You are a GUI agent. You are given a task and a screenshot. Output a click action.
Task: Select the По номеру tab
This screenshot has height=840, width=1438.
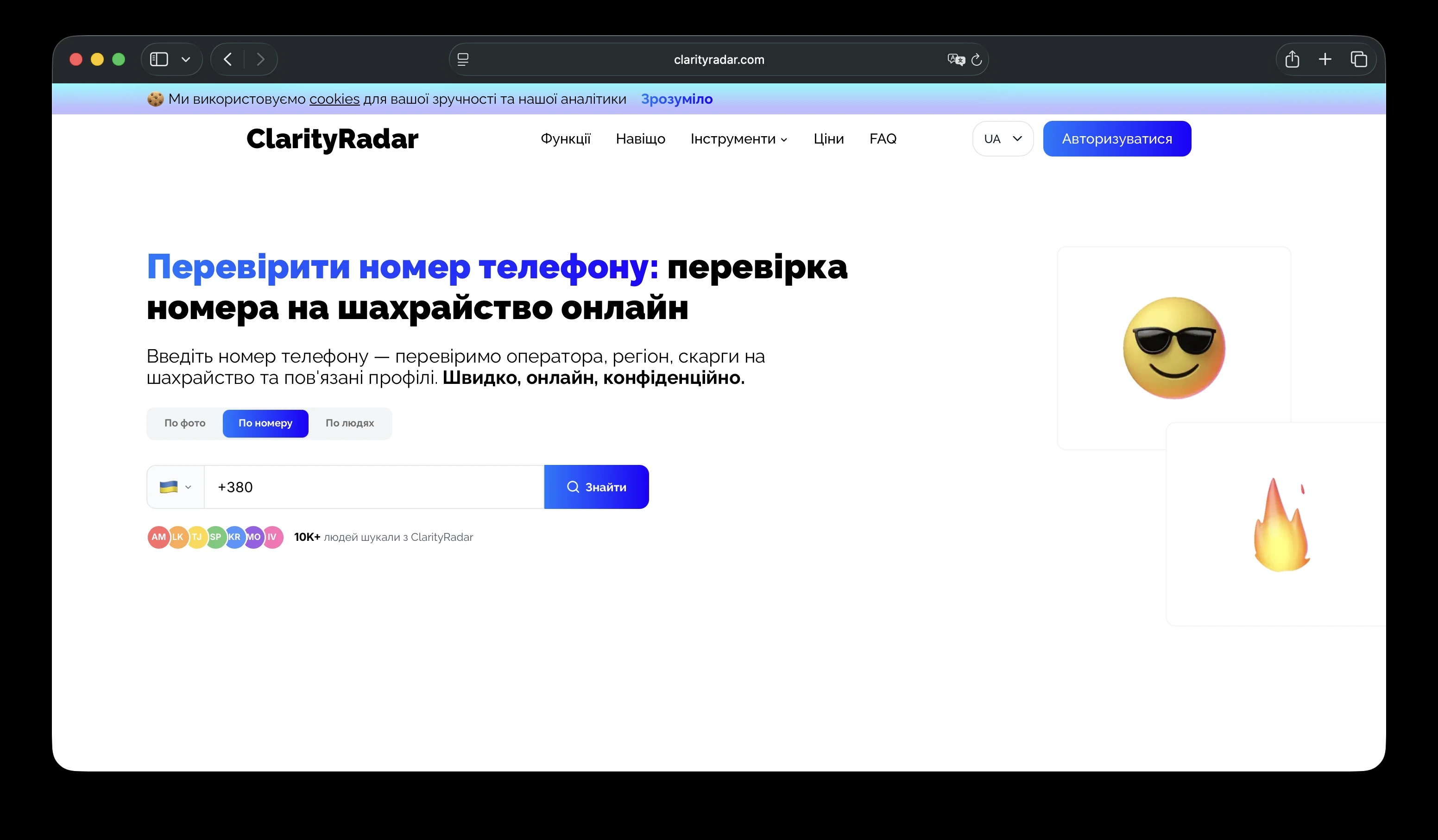[x=265, y=423]
